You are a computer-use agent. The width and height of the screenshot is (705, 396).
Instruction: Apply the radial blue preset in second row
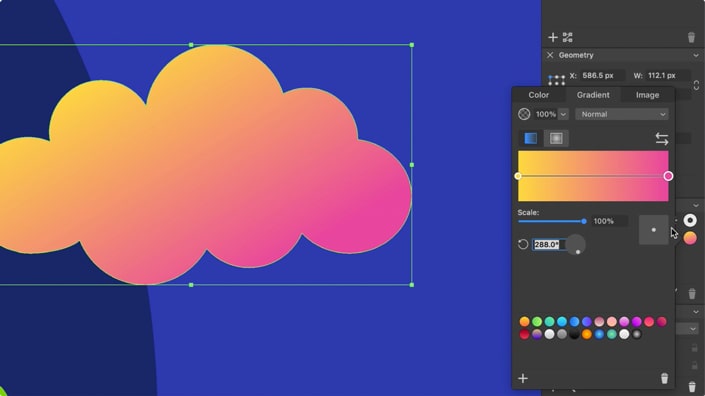(x=599, y=334)
